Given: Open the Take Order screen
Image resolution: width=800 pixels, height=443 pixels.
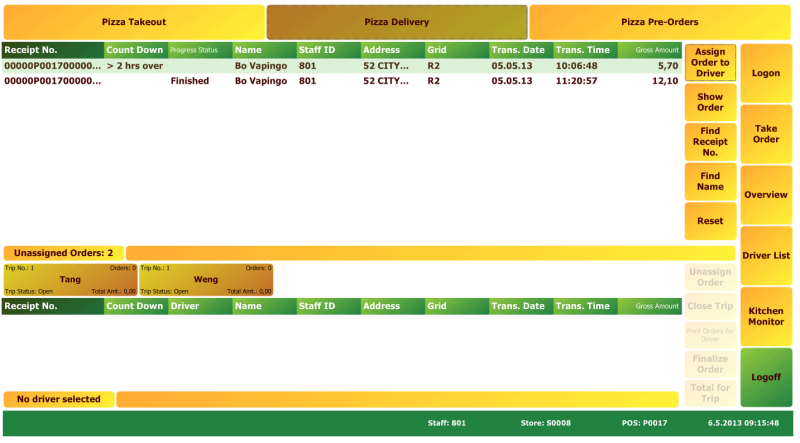Looking at the screenshot, I should 766,134.
